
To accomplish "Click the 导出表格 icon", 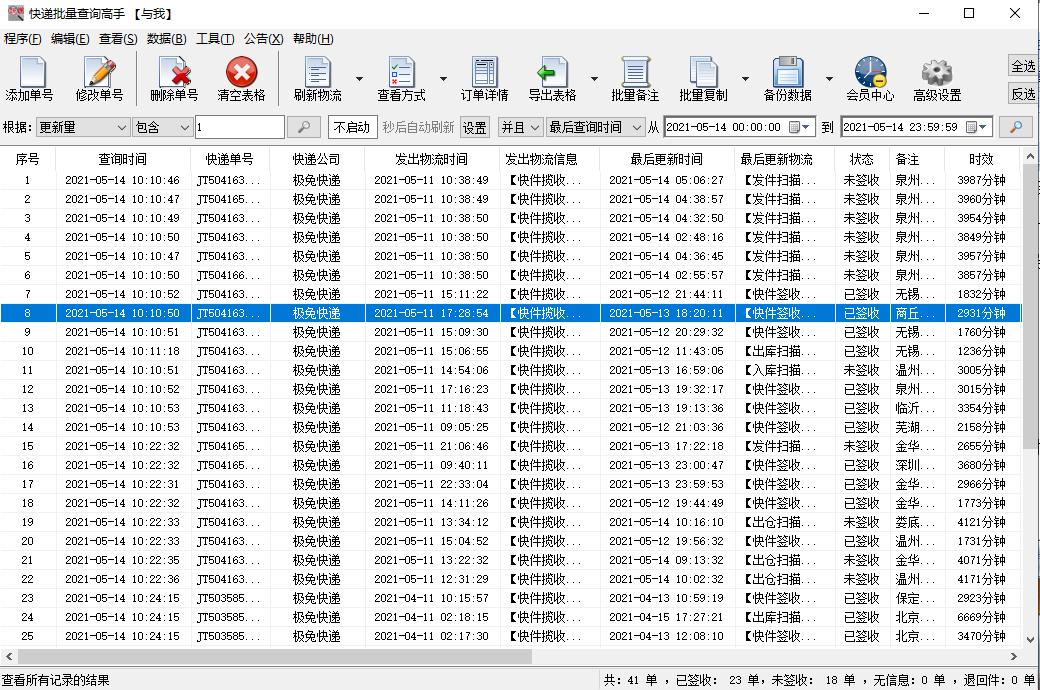I will point(552,72).
